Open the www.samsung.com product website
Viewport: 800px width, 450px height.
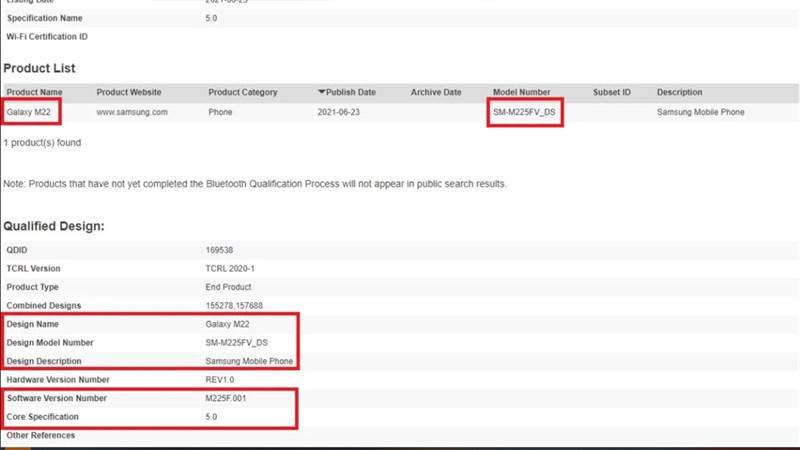click(x=132, y=112)
